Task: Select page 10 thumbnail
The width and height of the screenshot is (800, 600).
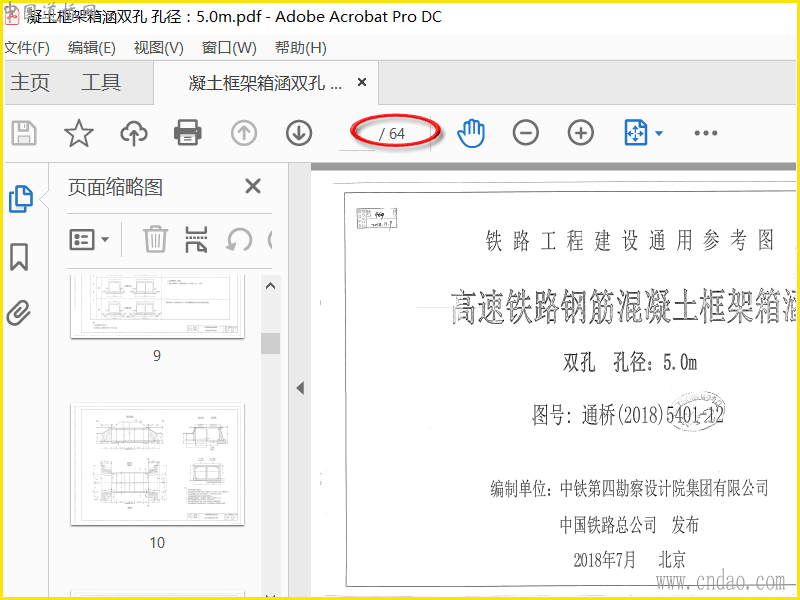Action: (157, 464)
